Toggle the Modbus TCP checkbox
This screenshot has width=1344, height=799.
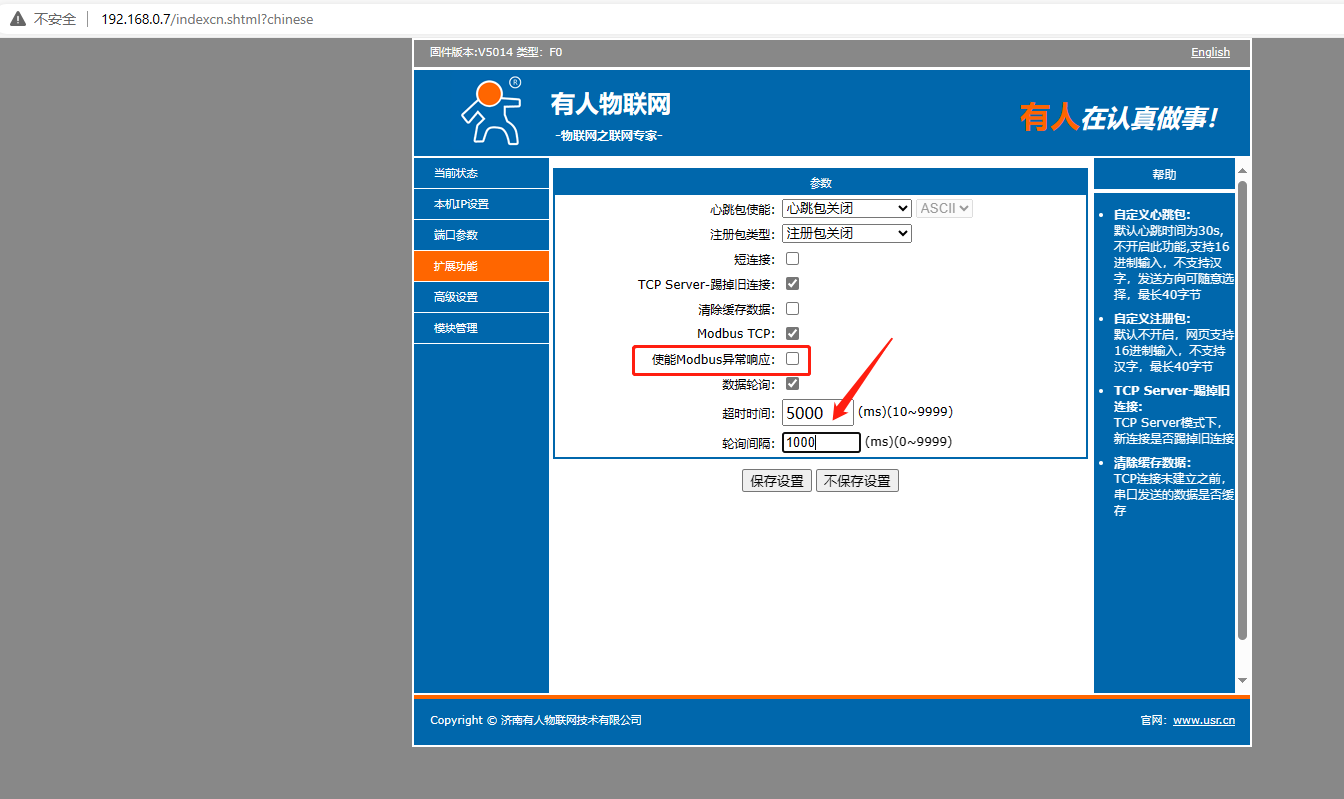click(792, 333)
